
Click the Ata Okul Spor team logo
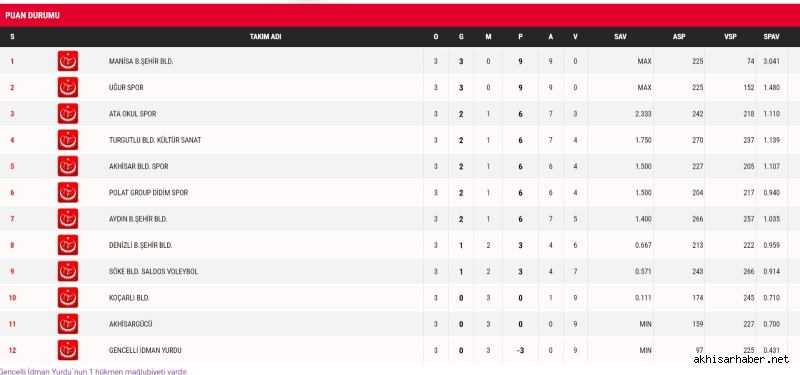coord(67,114)
